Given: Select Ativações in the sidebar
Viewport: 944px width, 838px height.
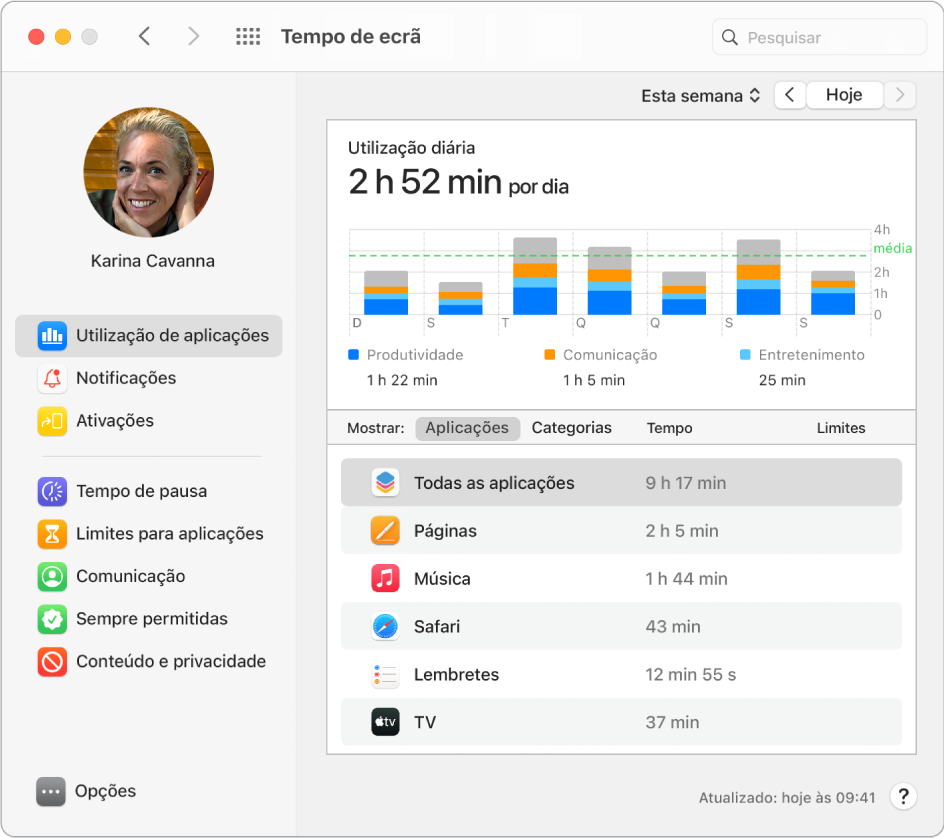Looking at the screenshot, I should click(149, 421).
